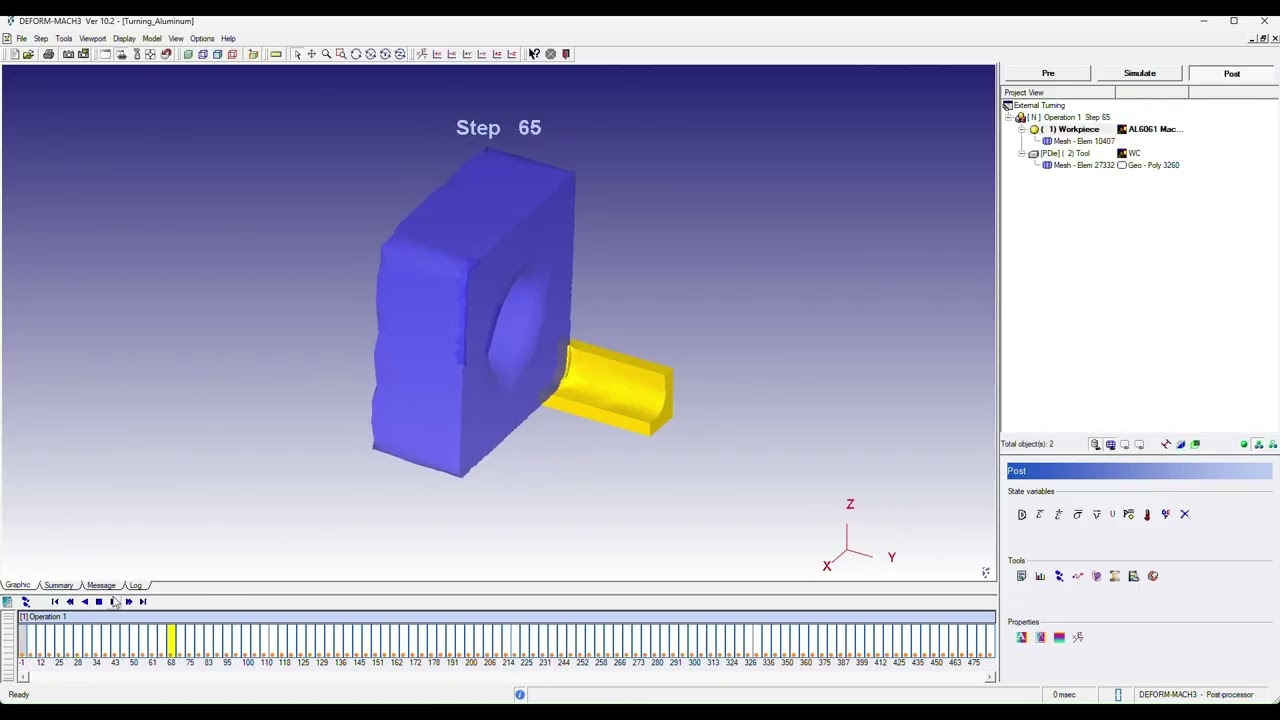This screenshot has height=720, width=1280.
Task: Toggle Workpiece yellow circle visibility
Action: (1034, 129)
